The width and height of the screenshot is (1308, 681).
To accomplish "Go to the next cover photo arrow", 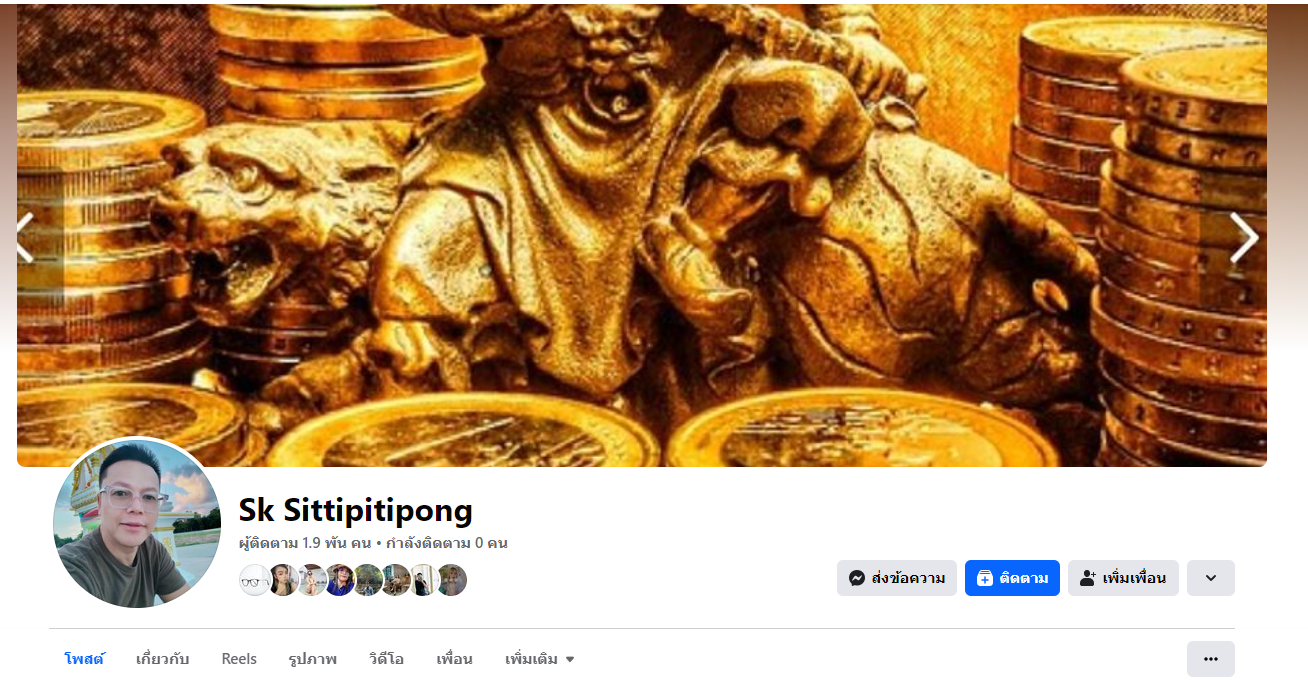I will 1243,238.
